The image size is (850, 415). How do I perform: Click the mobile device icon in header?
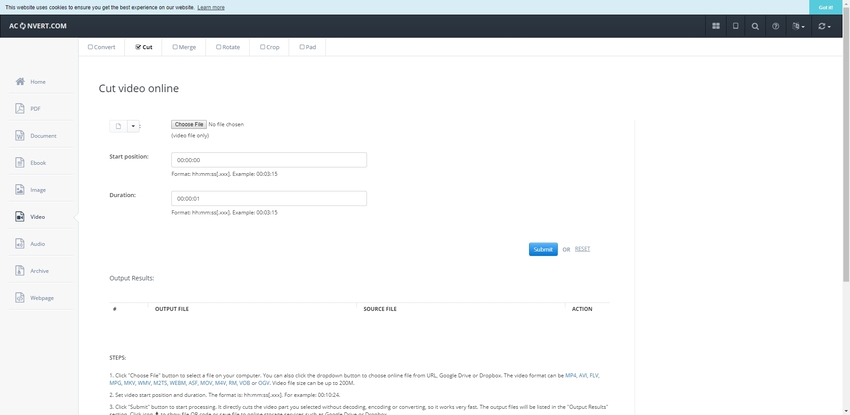pyautogui.click(x=736, y=26)
